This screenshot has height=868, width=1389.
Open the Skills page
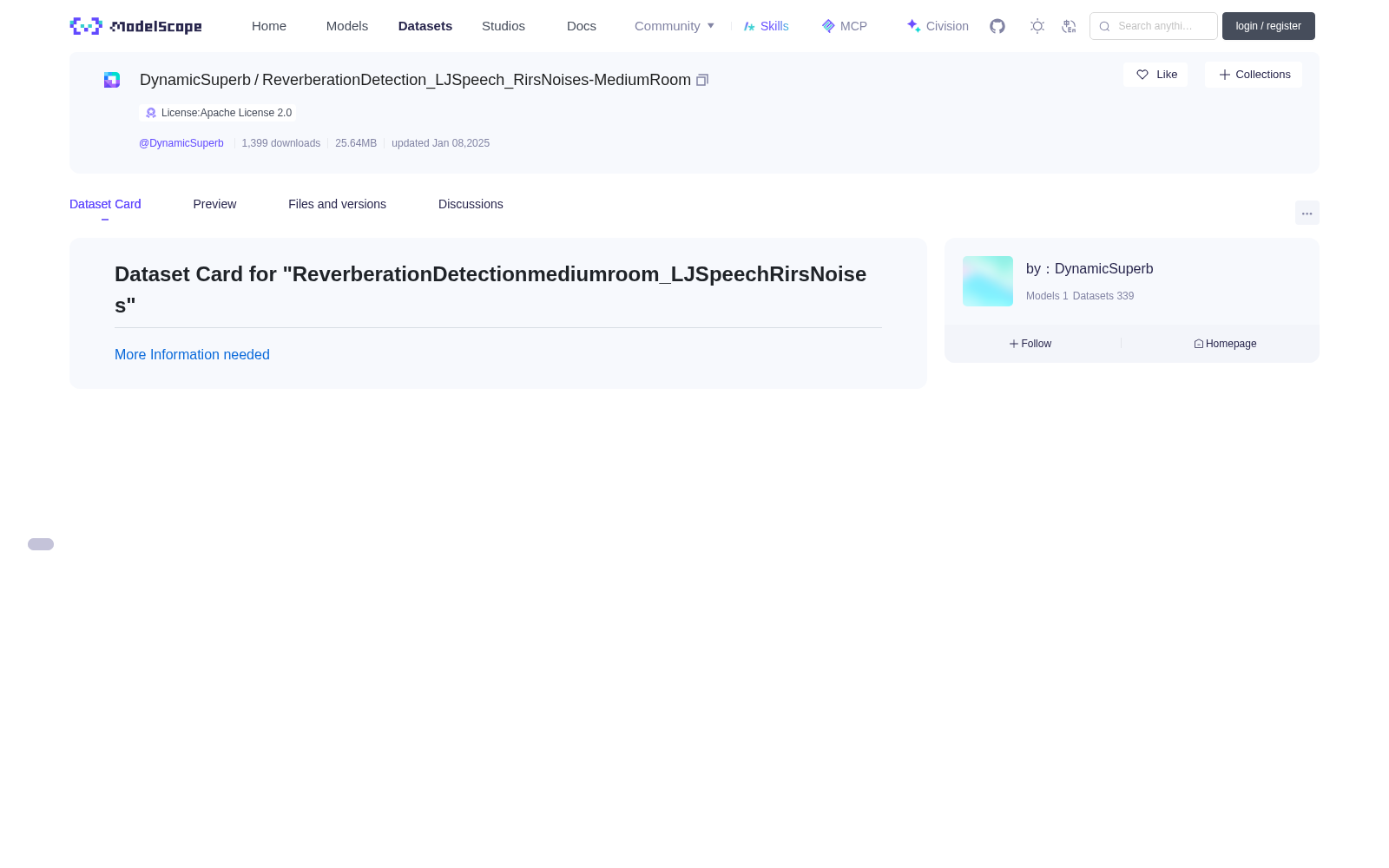767,26
